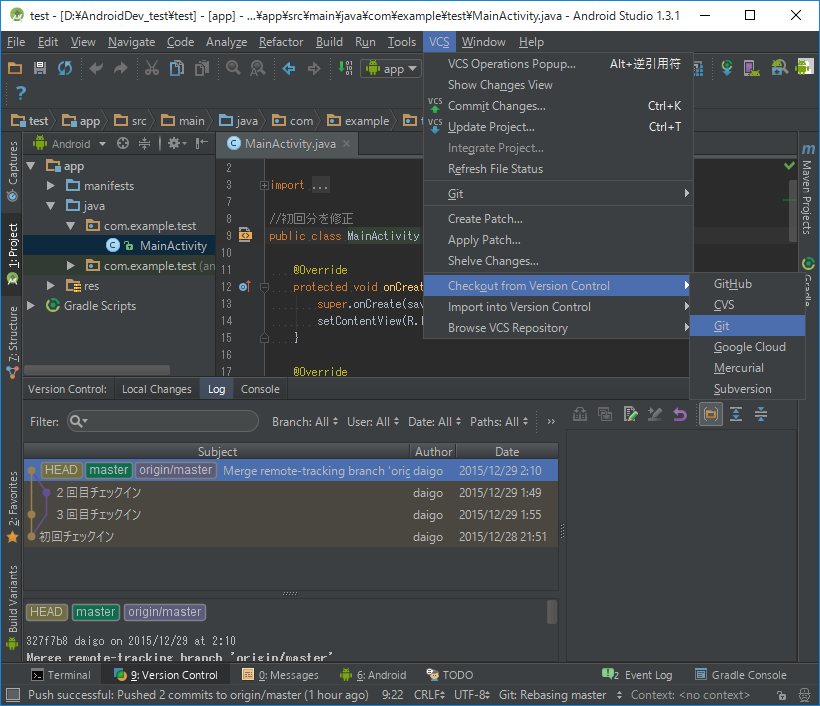820x706 pixels.
Task: Click the Find magnifier icon
Action: click(233, 68)
